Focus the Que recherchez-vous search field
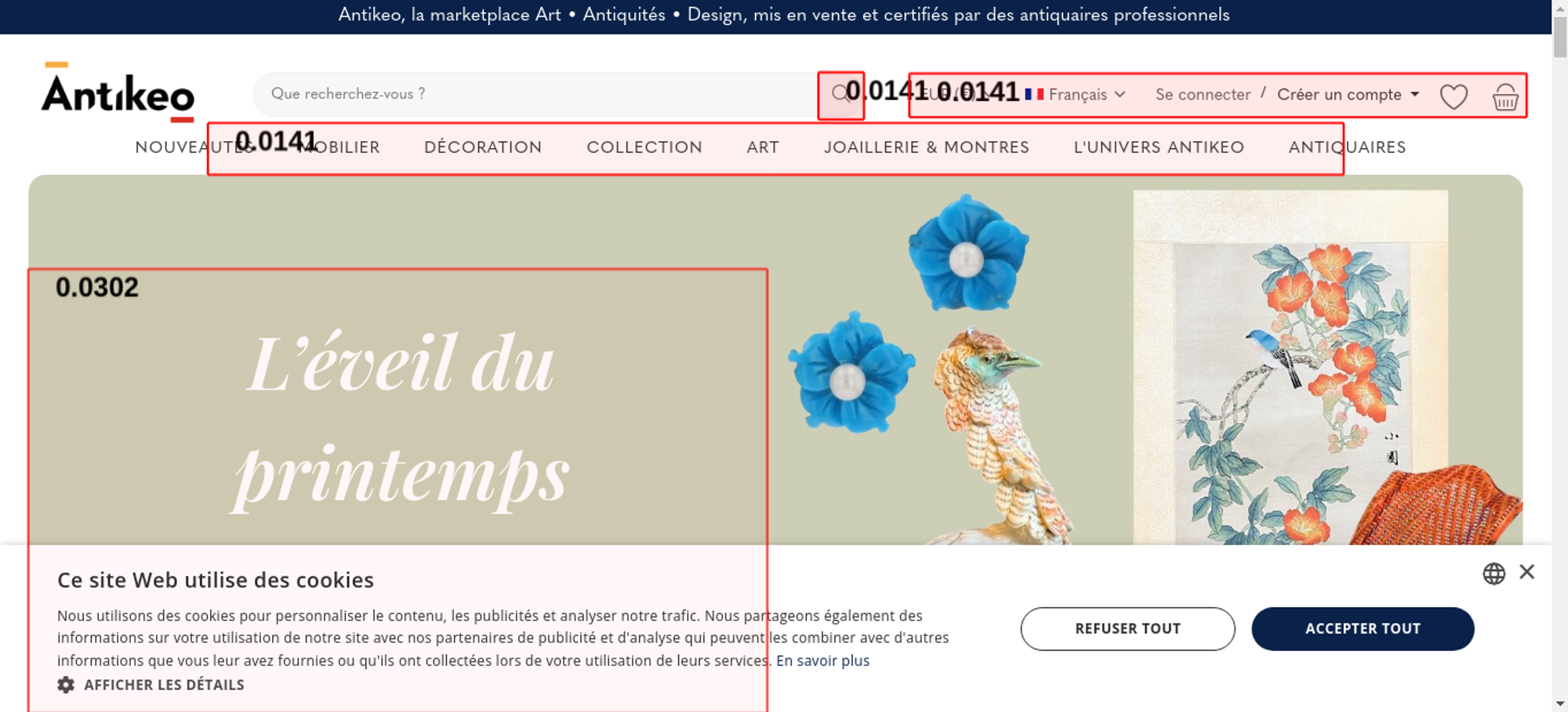This screenshot has height=712, width=1568. [x=541, y=94]
